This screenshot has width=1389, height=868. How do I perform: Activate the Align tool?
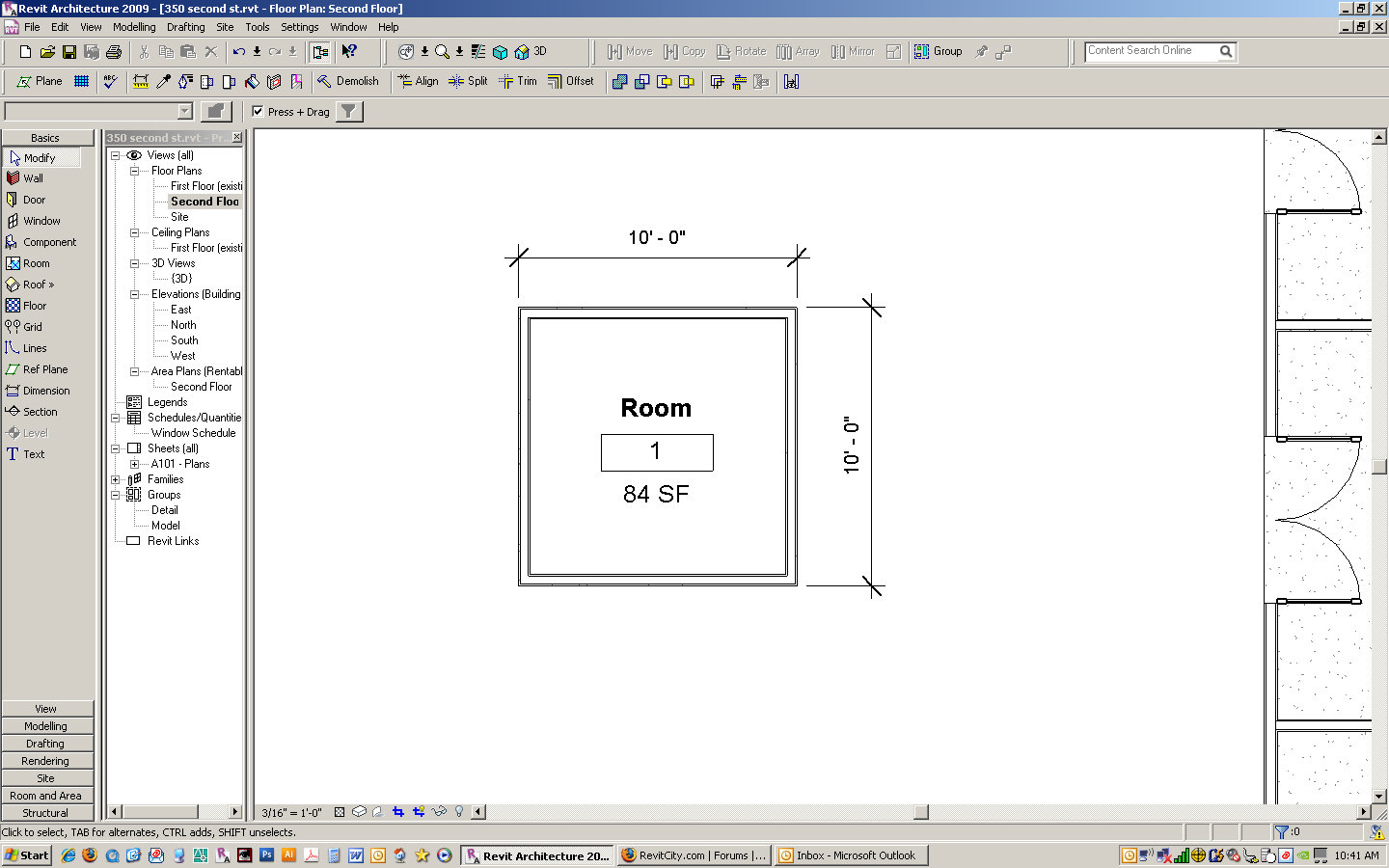(x=419, y=82)
